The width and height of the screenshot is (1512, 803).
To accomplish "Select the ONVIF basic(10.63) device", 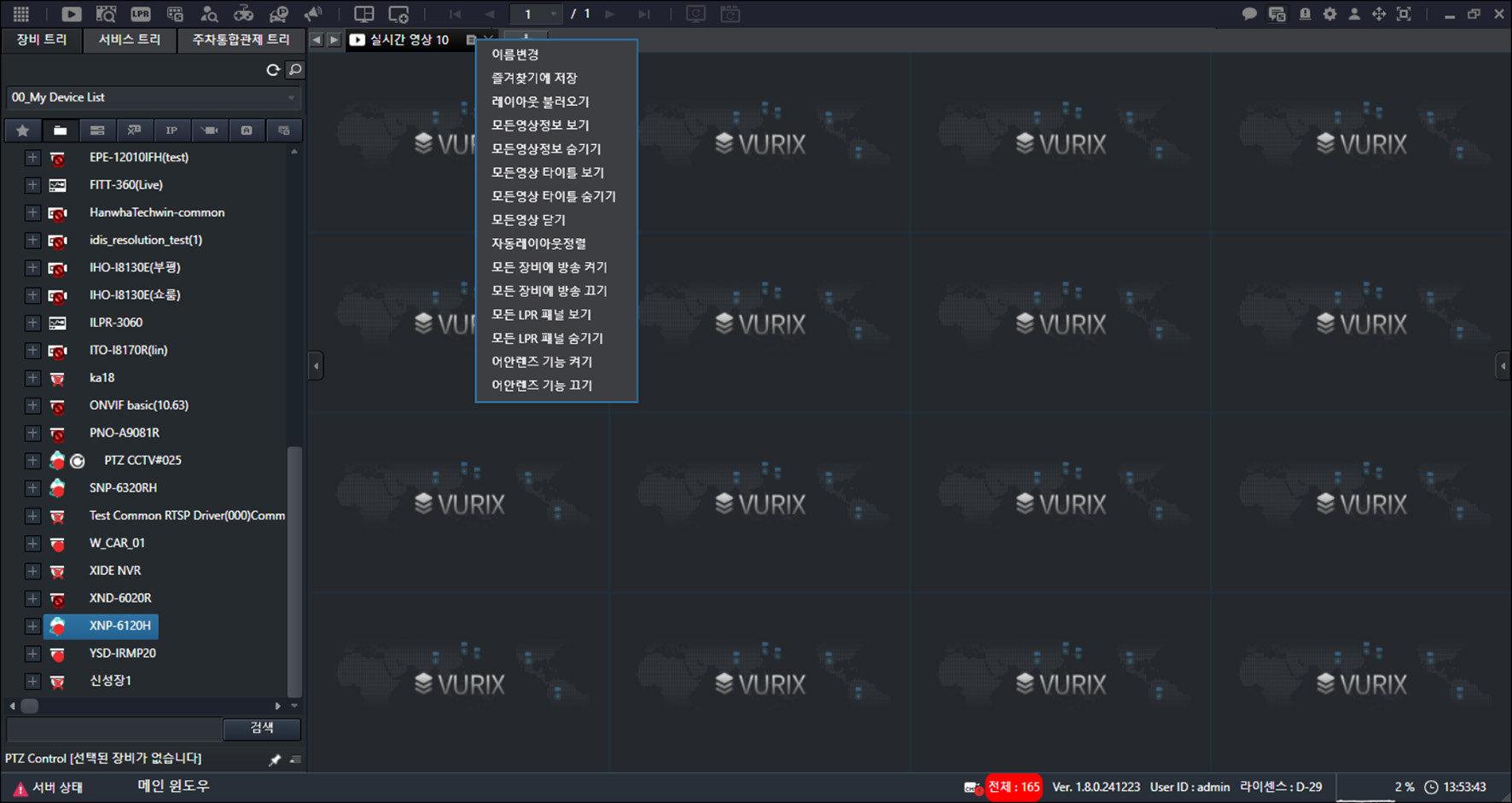I will (x=139, y=405).
